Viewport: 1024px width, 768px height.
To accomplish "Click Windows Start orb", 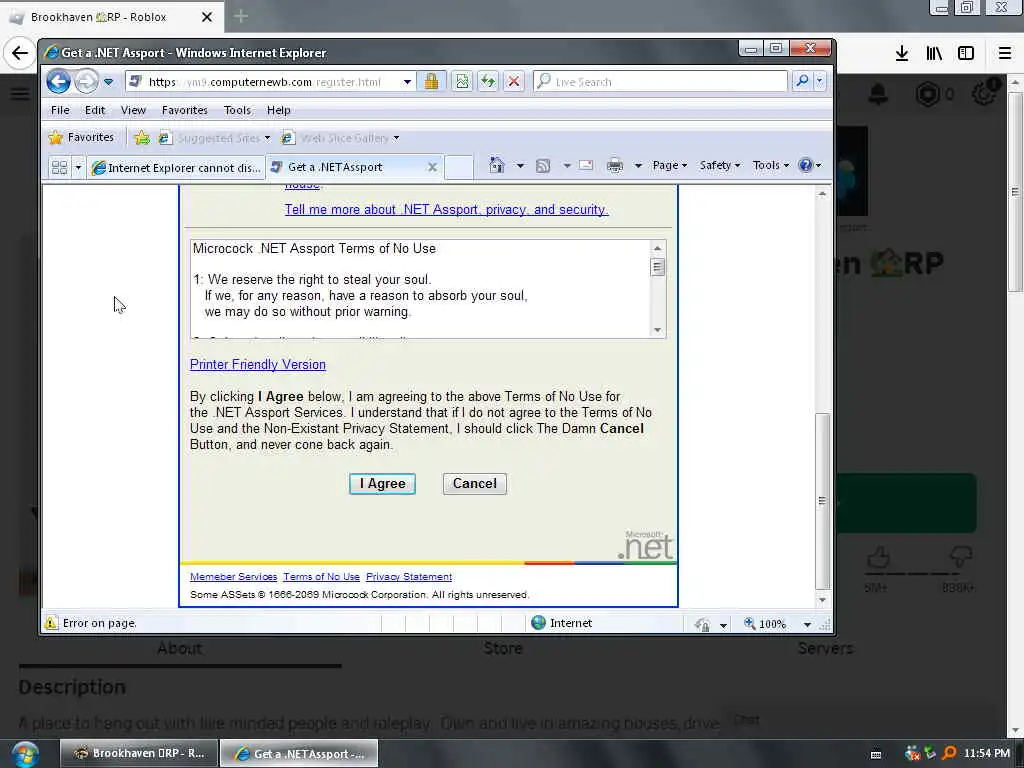I will (25, 754).
